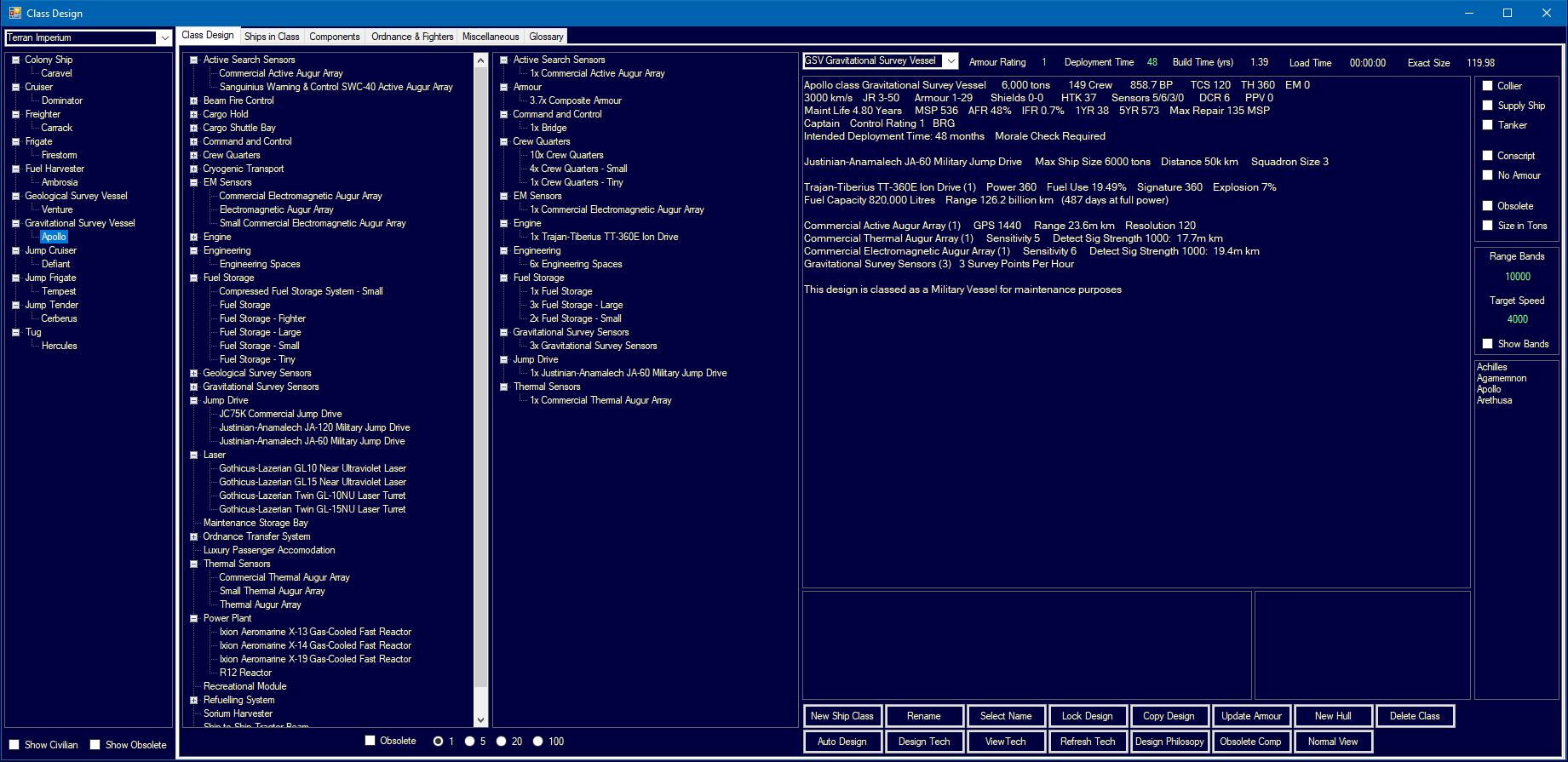The width and height of the screenshot is (1568, 762).
Task: Open the Glossary tab
Action: [x=546, y=37]
